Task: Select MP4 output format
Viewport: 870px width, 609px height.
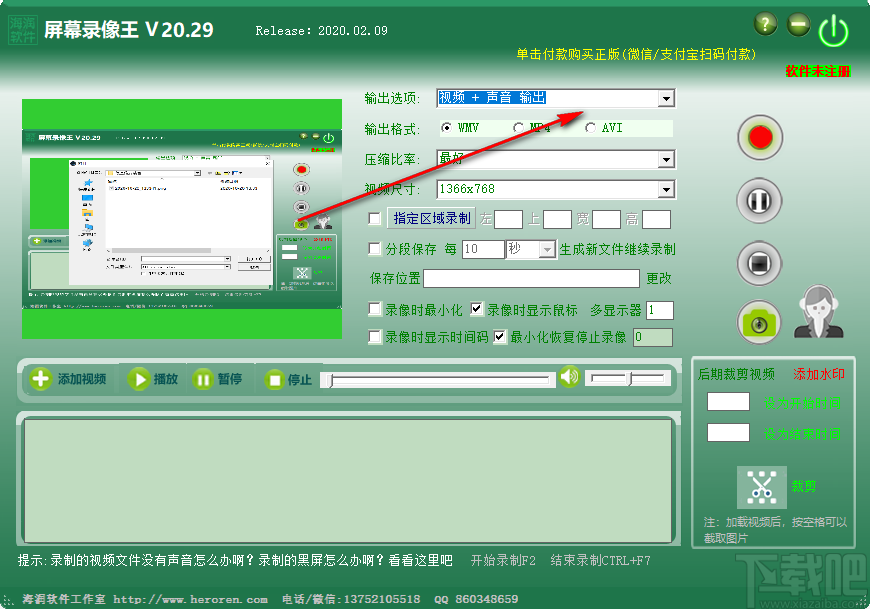Action: pos(518,128)
